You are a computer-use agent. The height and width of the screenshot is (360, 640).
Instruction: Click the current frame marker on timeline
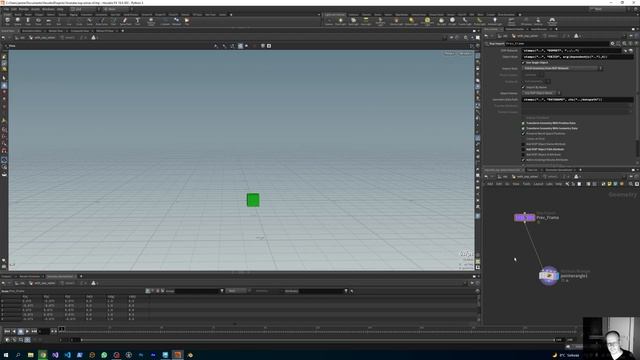click(62, 329)
